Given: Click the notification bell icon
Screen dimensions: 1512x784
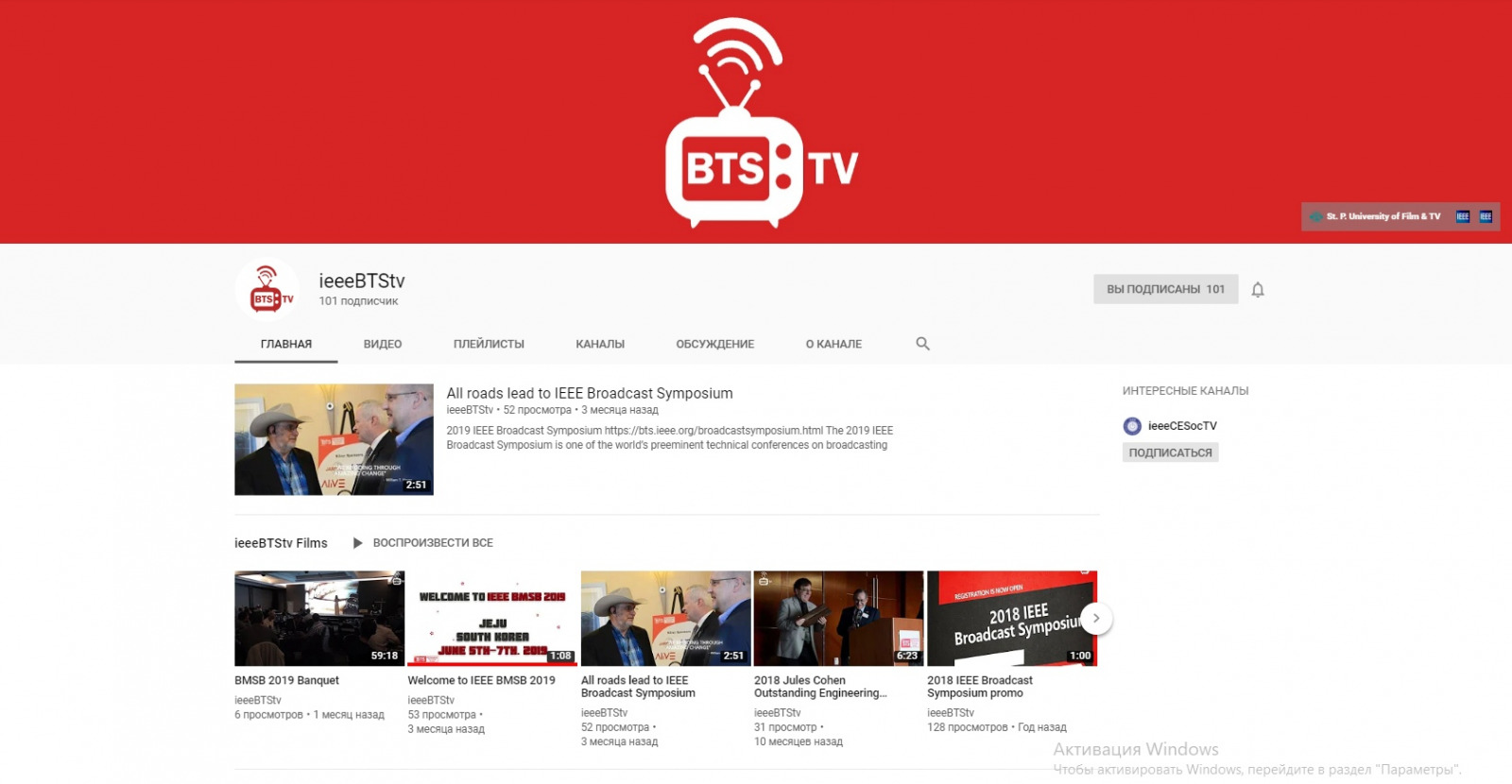Looking at the screenshot, I should click(x=1257, y=290).
